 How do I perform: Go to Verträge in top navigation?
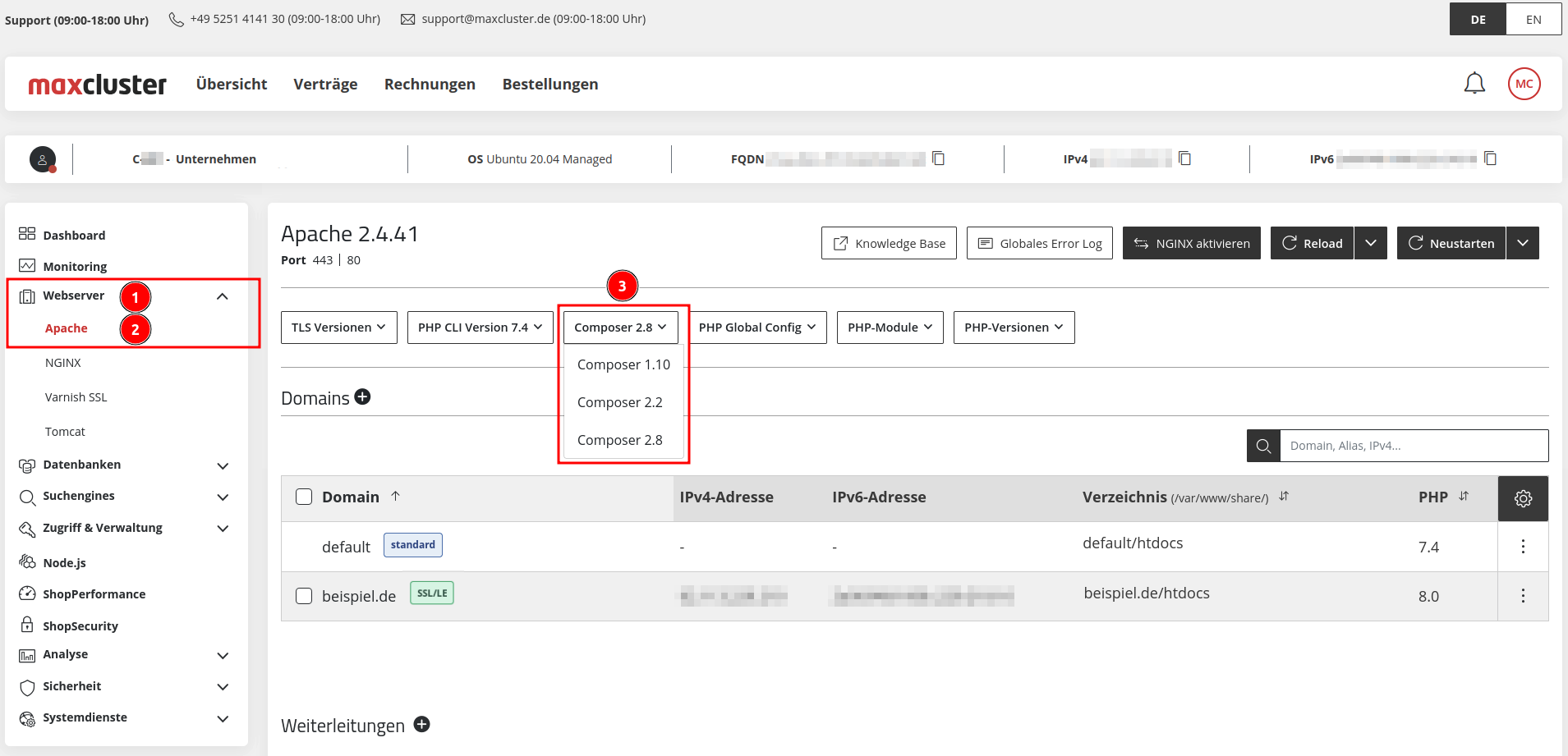tap(325, 84)
